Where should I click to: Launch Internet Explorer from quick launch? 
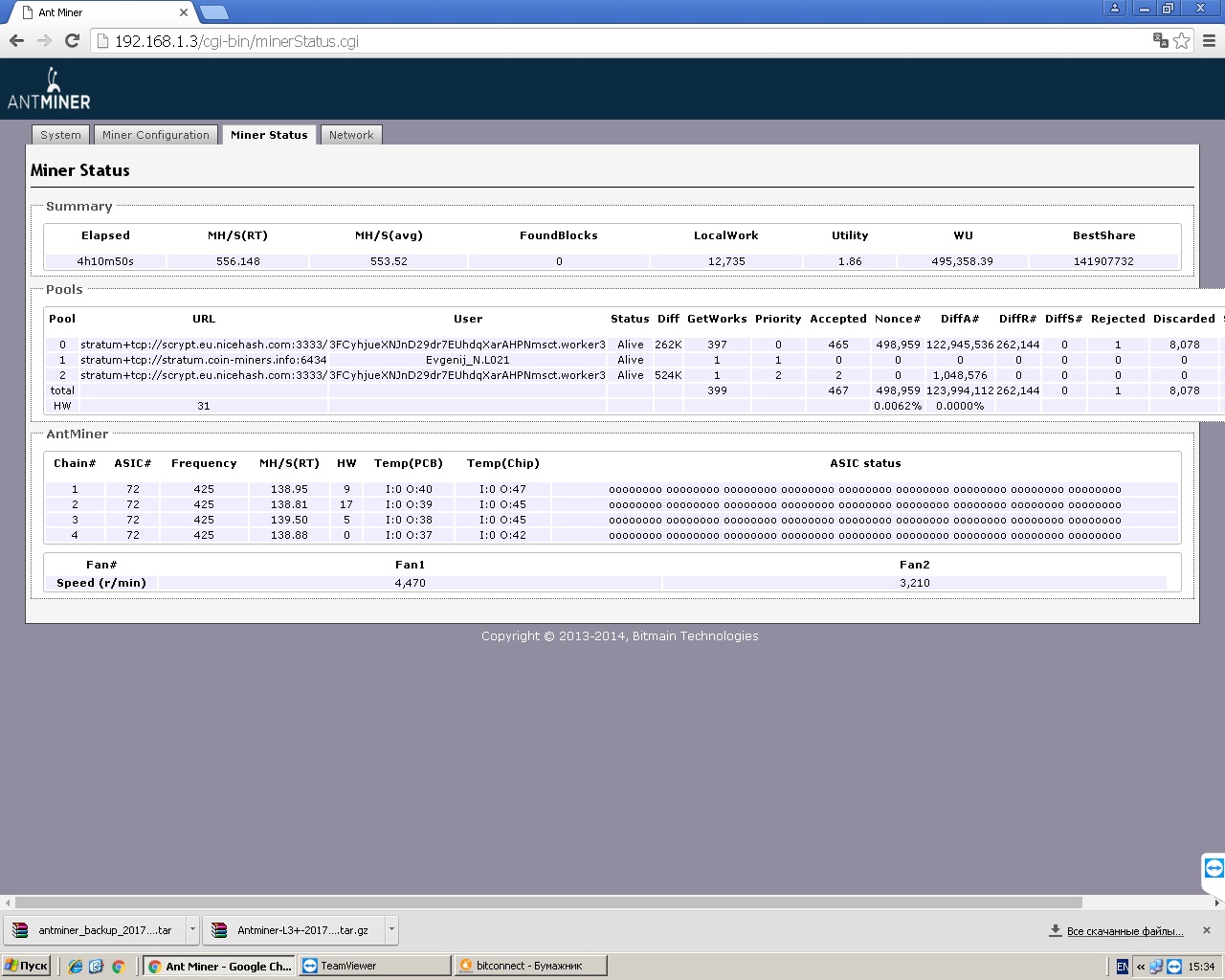tap(76, 967)
